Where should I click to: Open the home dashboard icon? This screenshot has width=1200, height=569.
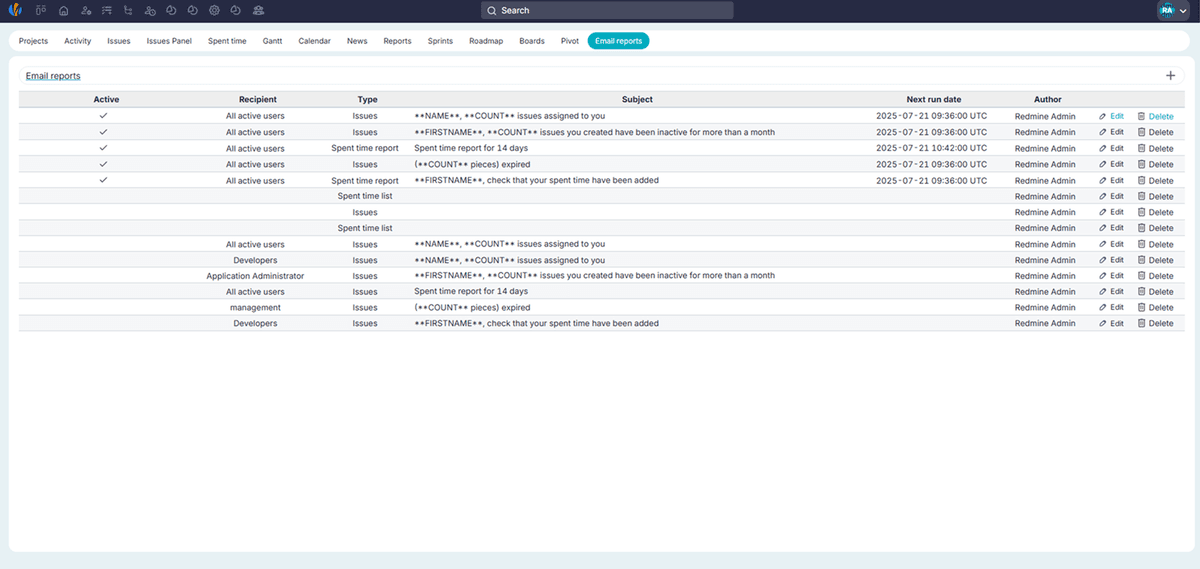(x=64, y=10)
